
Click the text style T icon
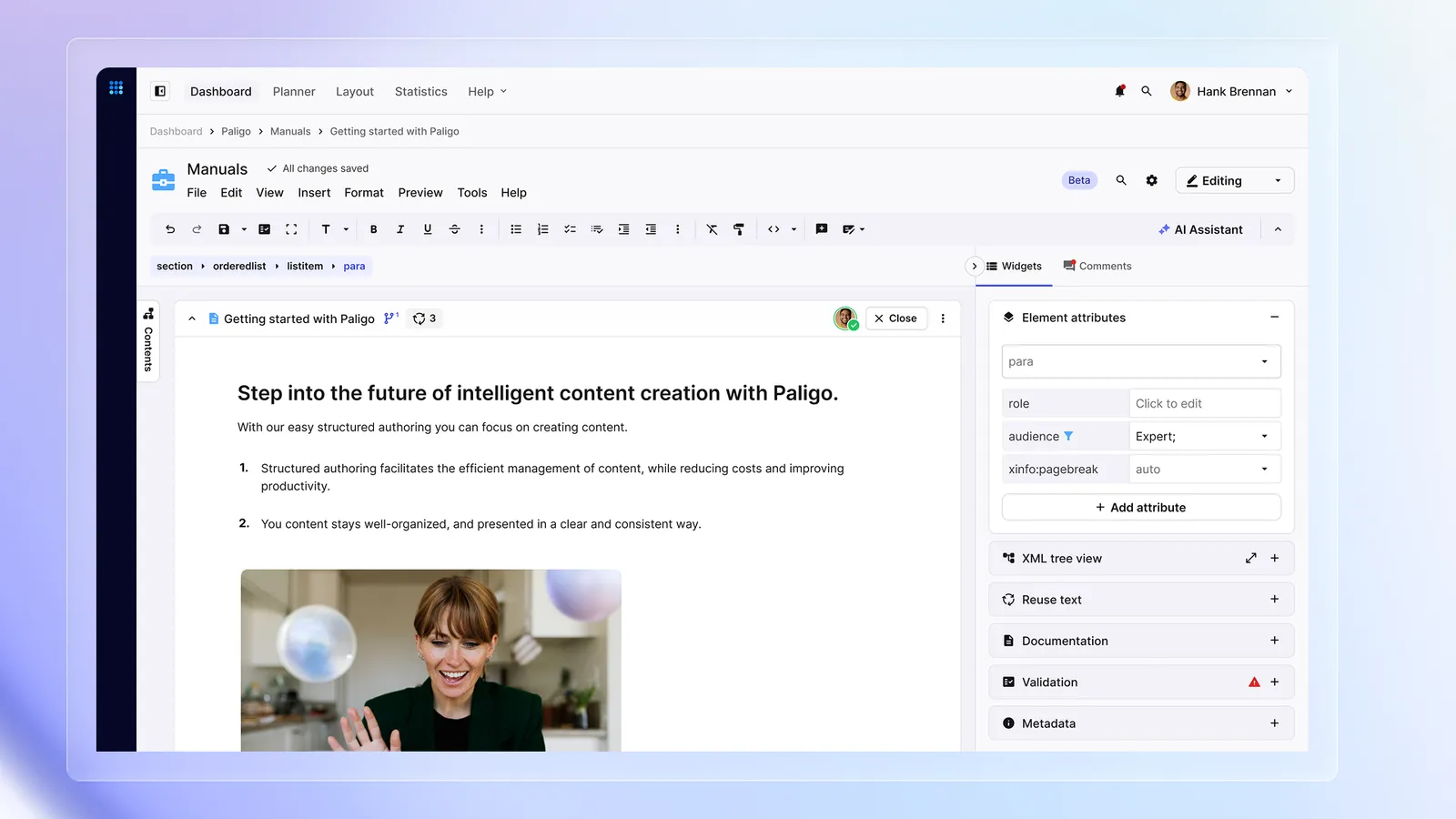coord(326,229)
